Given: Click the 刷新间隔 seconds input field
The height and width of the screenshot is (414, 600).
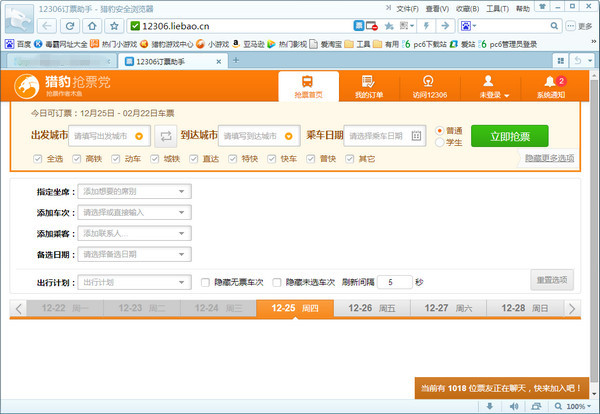Looking at the screenshot, I should [393, 282].
